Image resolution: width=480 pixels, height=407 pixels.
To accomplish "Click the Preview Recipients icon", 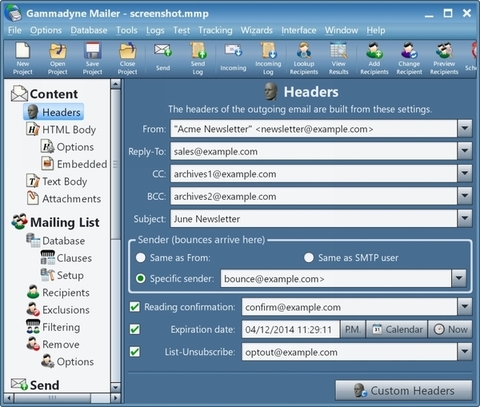I will [444, 58].
